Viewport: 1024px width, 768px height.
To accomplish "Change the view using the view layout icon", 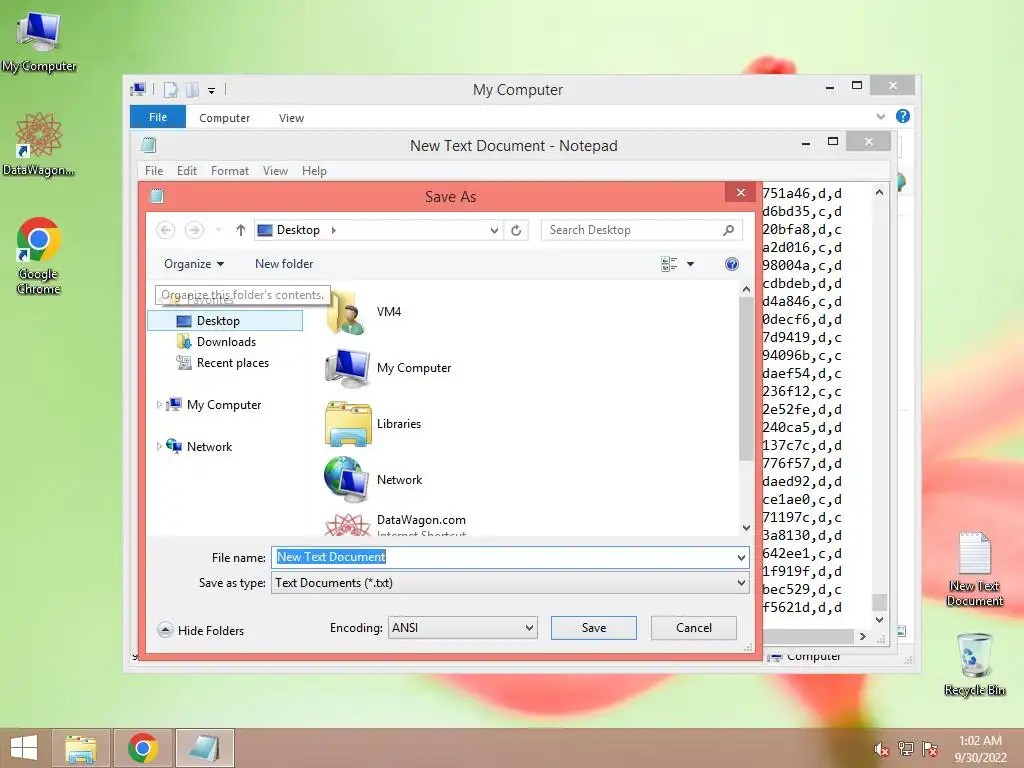I will (x=669, y=264).
